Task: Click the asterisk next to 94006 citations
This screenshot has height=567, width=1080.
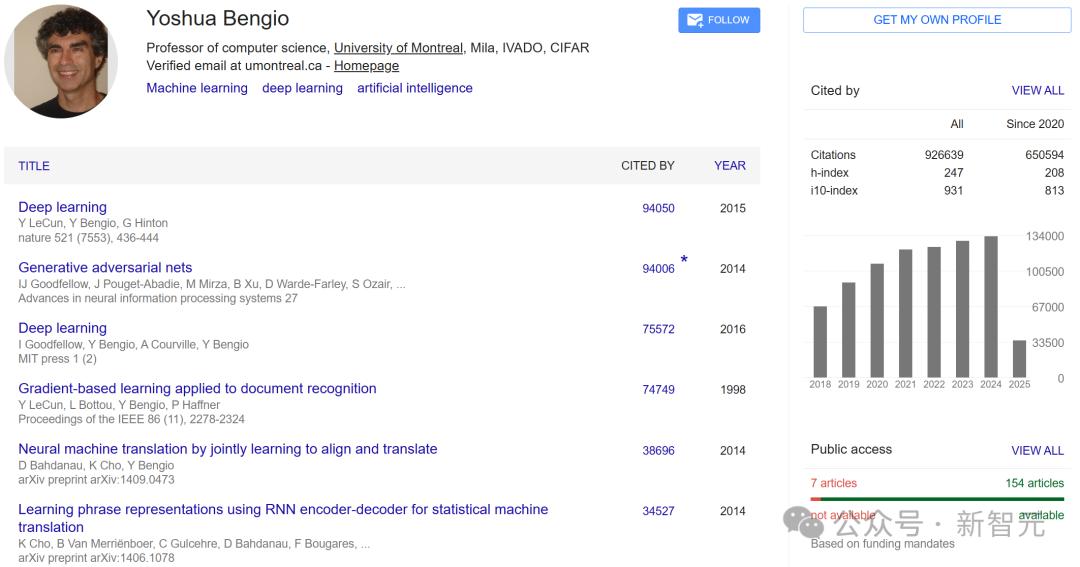Action: pyautogui.click(x=684, y=261)
